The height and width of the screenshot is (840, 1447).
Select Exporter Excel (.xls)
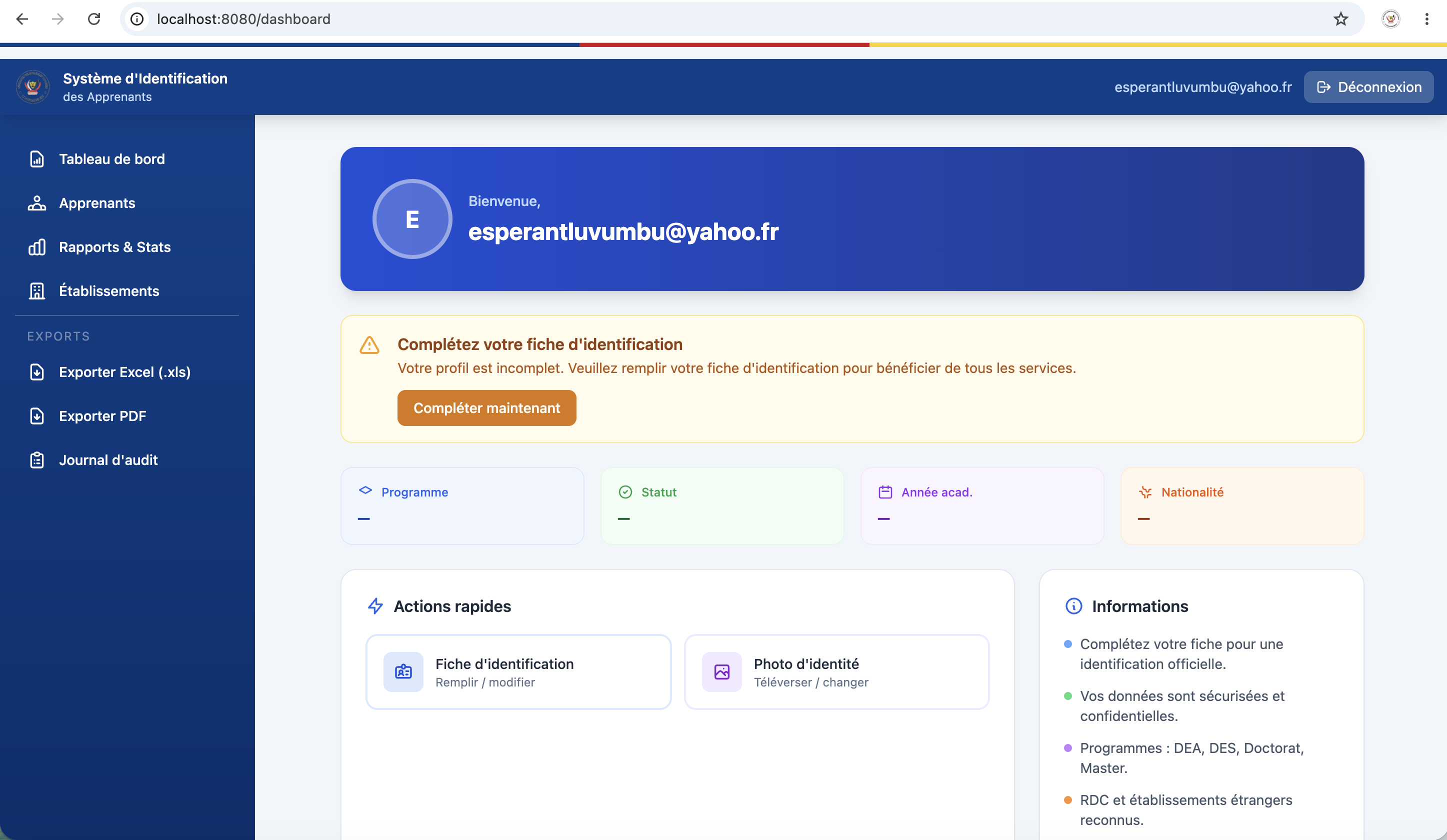(x=127, y=372)
